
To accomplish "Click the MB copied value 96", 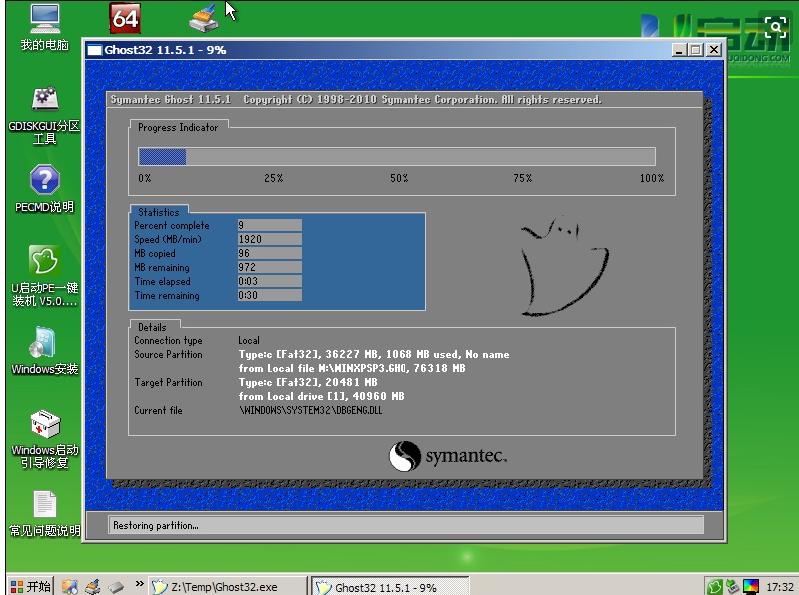I will [270, 253].
